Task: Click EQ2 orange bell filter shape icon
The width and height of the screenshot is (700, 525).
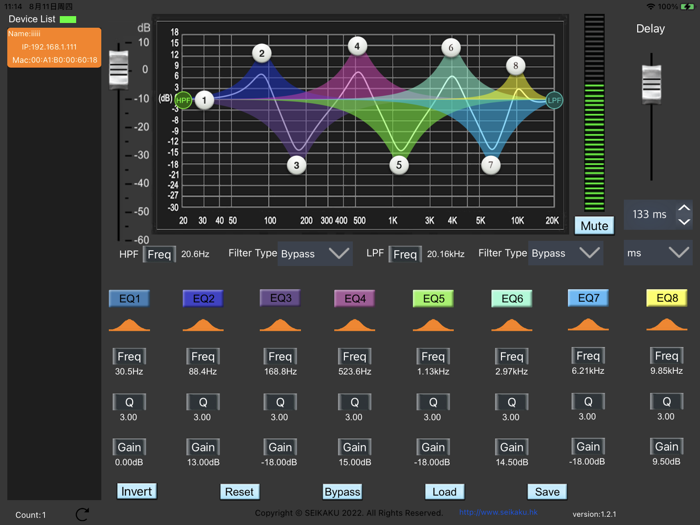Action: tap(203, 325)
